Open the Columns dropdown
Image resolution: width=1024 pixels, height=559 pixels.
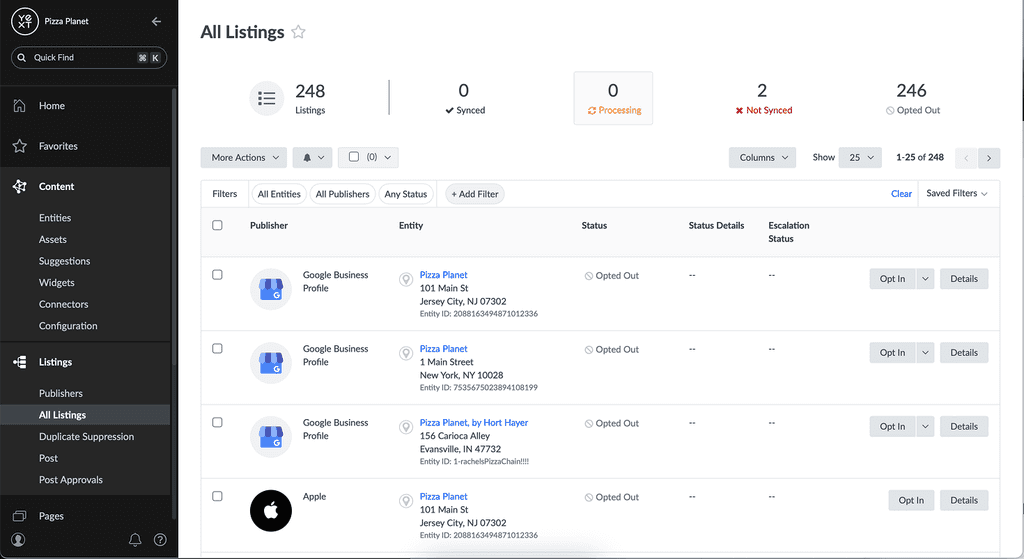tap(762, 157)
